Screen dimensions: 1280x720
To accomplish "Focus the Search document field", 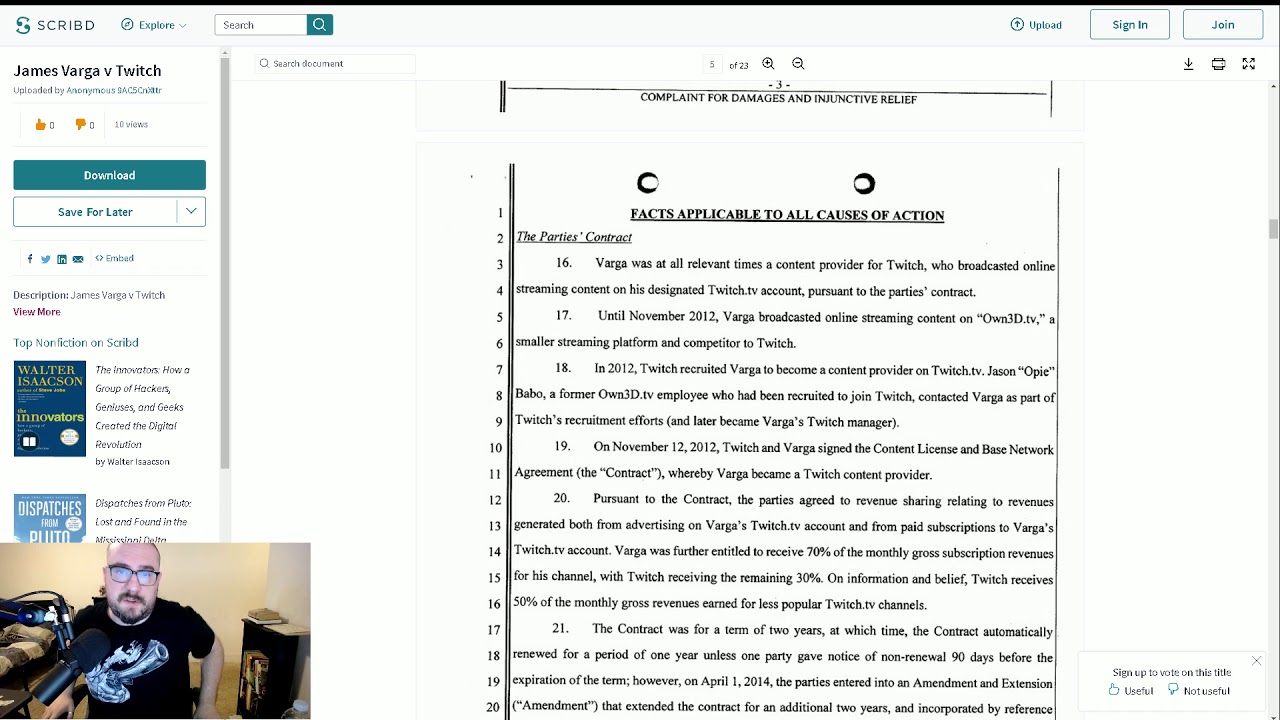I will (x=335, y=64).
